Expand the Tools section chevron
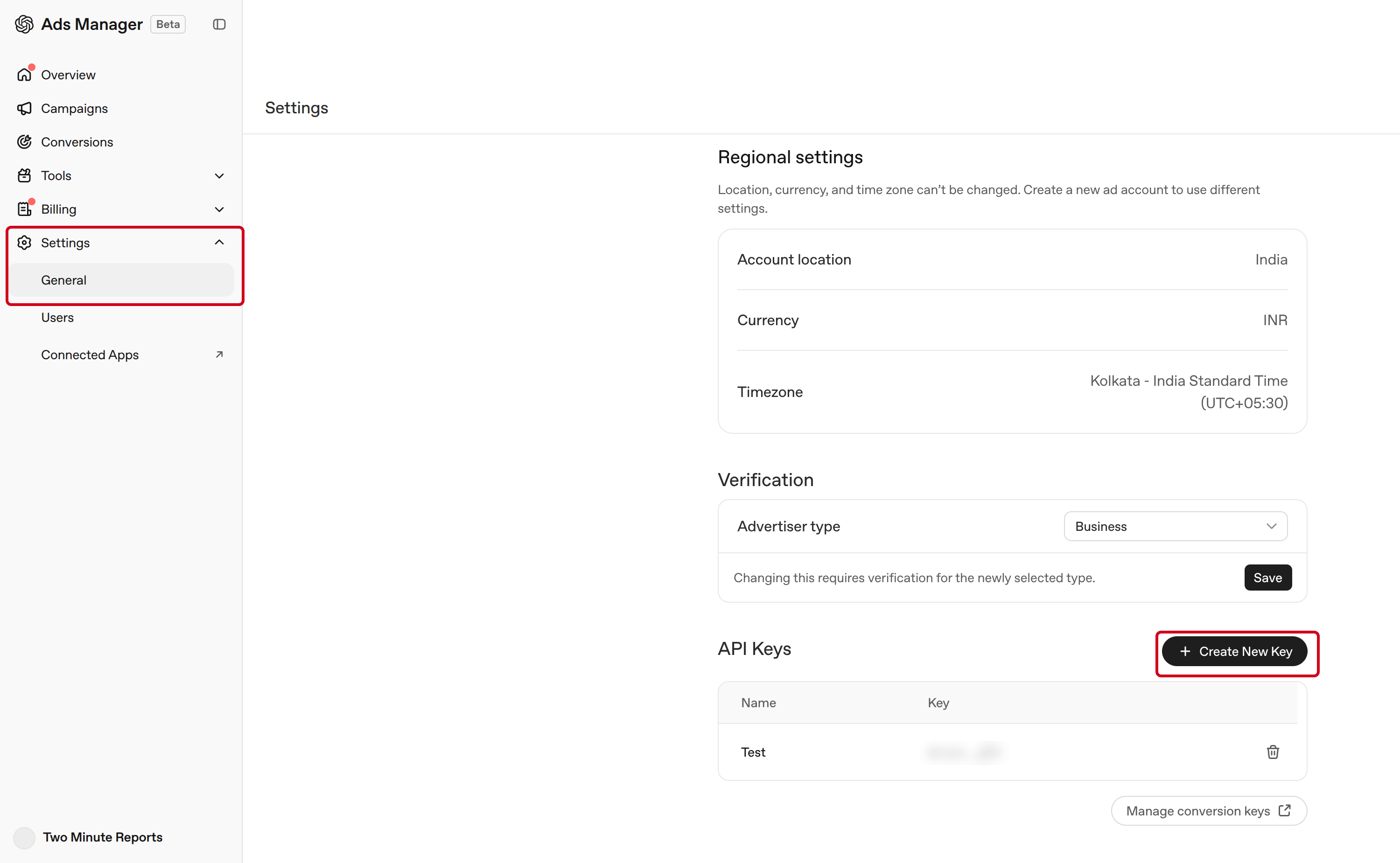The image size is (1400, 863). pyautogui.click(x=219, y=176)
